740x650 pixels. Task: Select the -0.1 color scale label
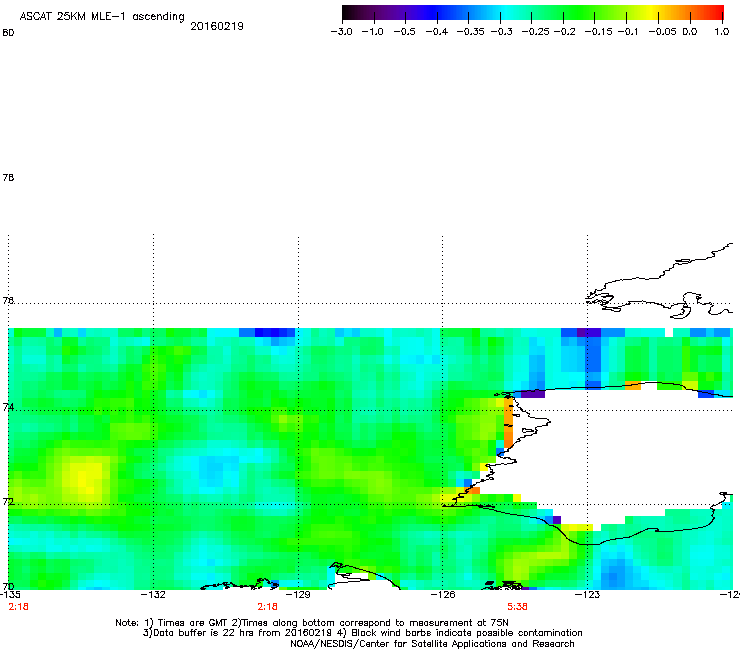click(x=628, y=32)
